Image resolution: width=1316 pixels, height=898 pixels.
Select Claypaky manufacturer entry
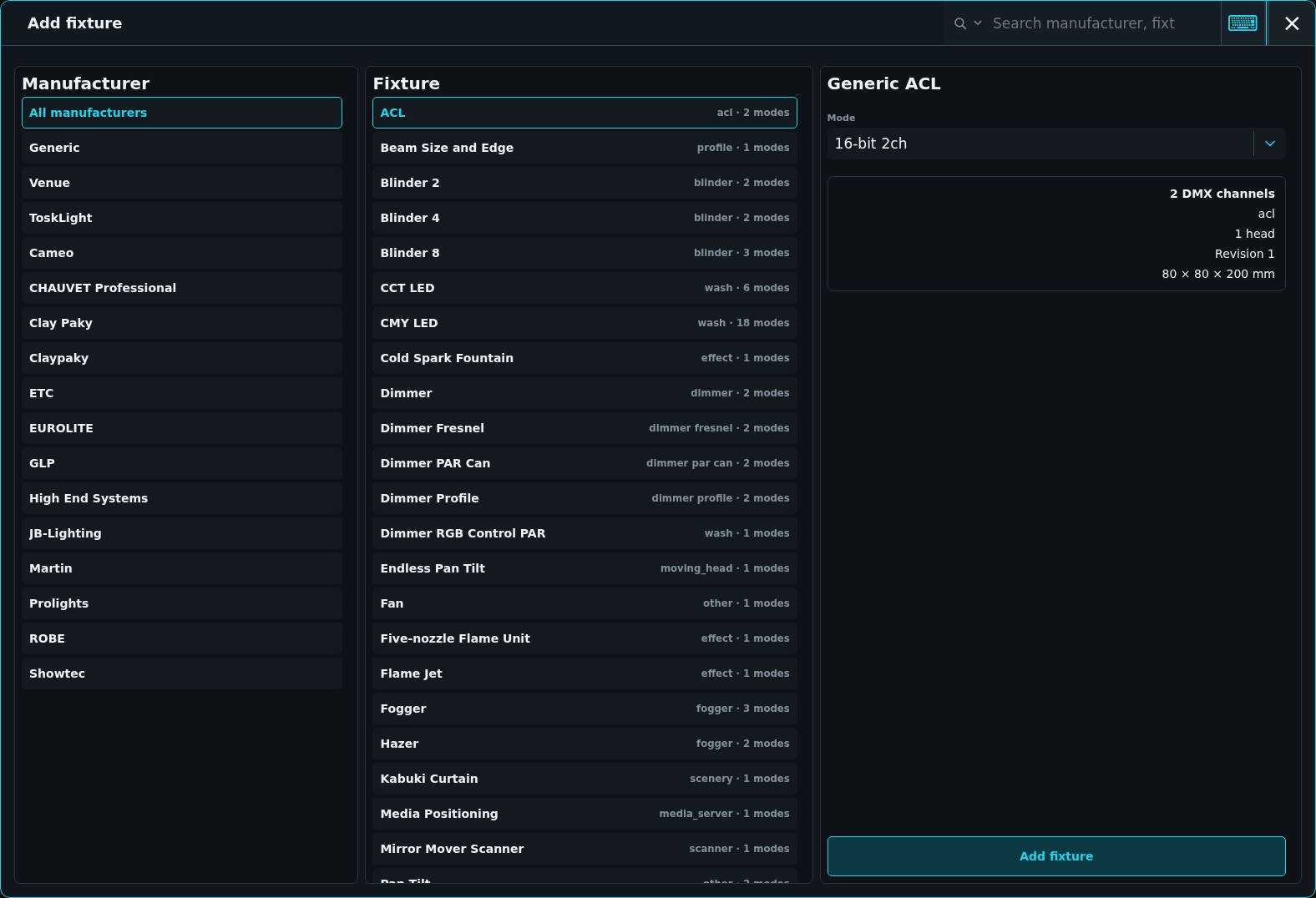pyautogui.click(x=182, y=358)
